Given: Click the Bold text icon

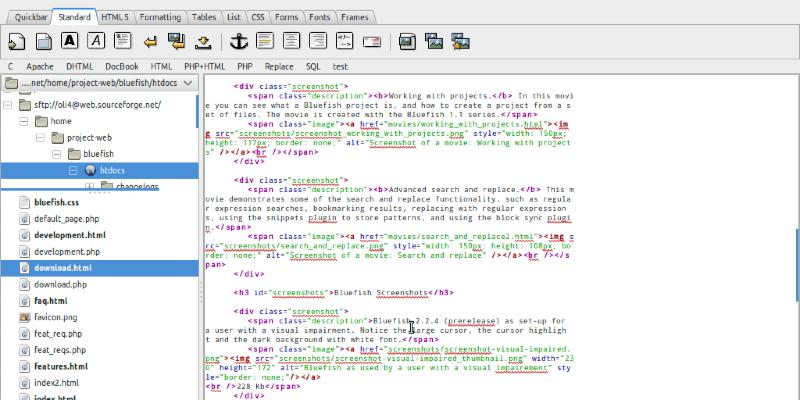Looking at the screenshot, I should (x=70, y=41).
